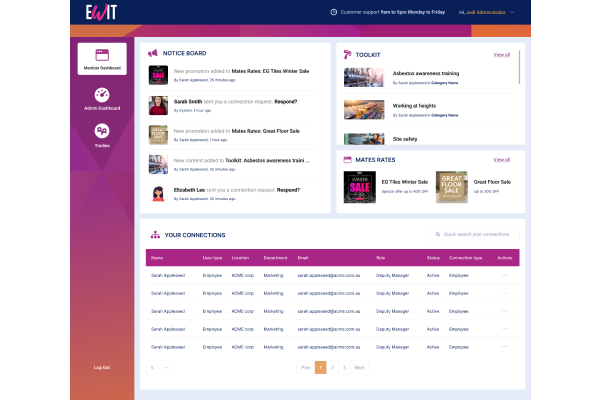Open the rows-per-page dropdown
The image size is (600, 400).
tap(158, 367)
